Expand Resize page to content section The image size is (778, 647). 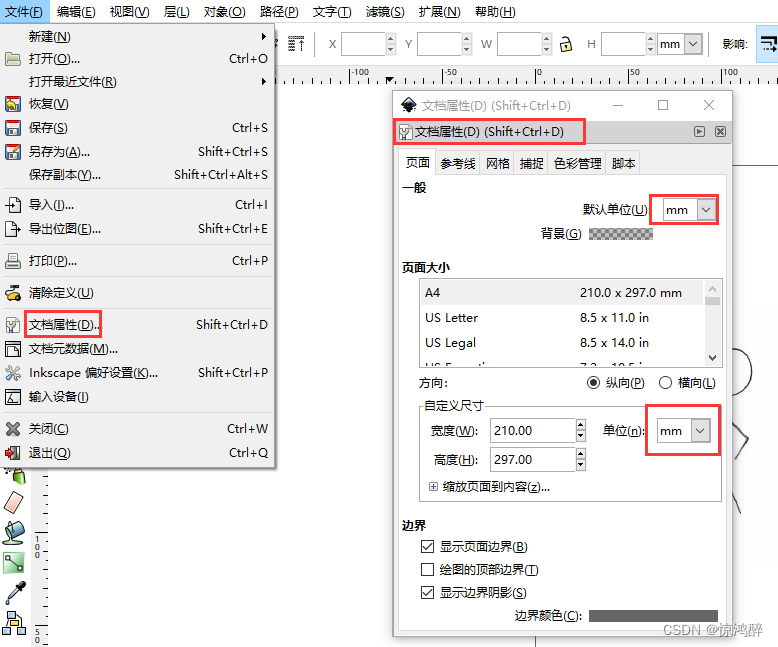433,487
